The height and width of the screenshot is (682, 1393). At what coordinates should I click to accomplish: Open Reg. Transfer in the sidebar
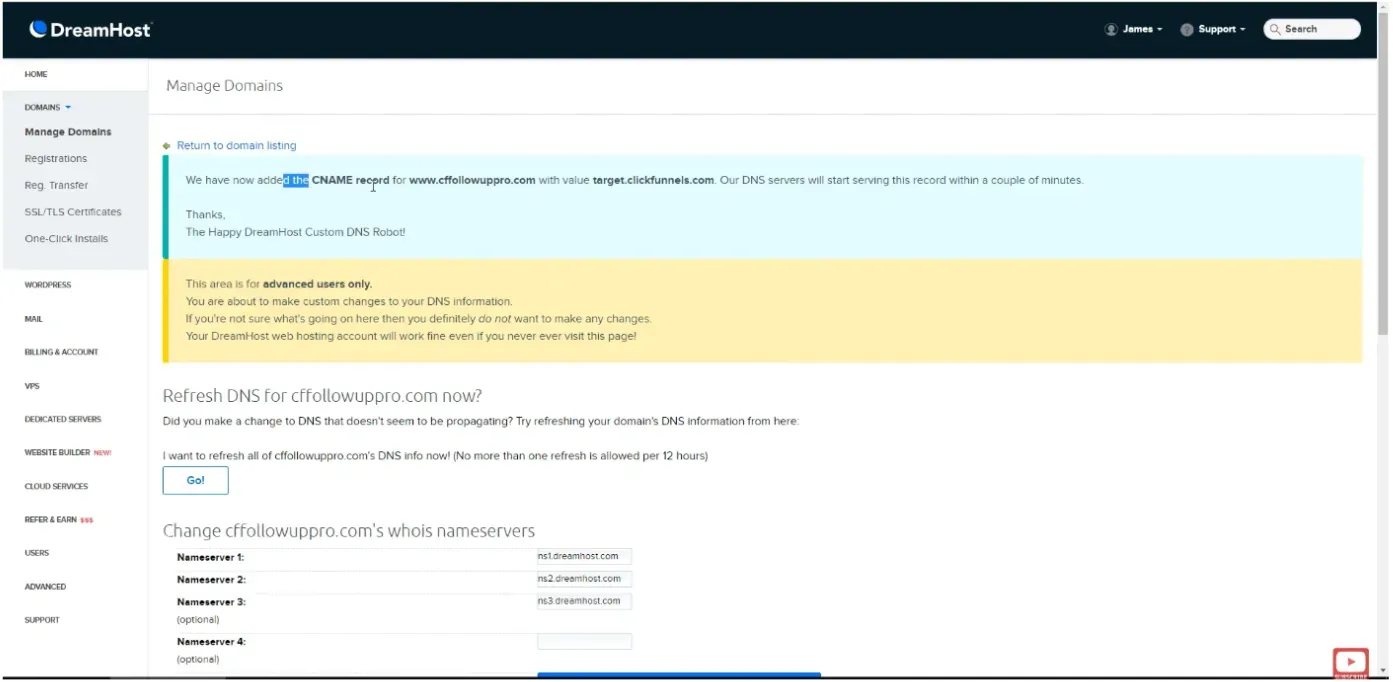tap(56, 185)
